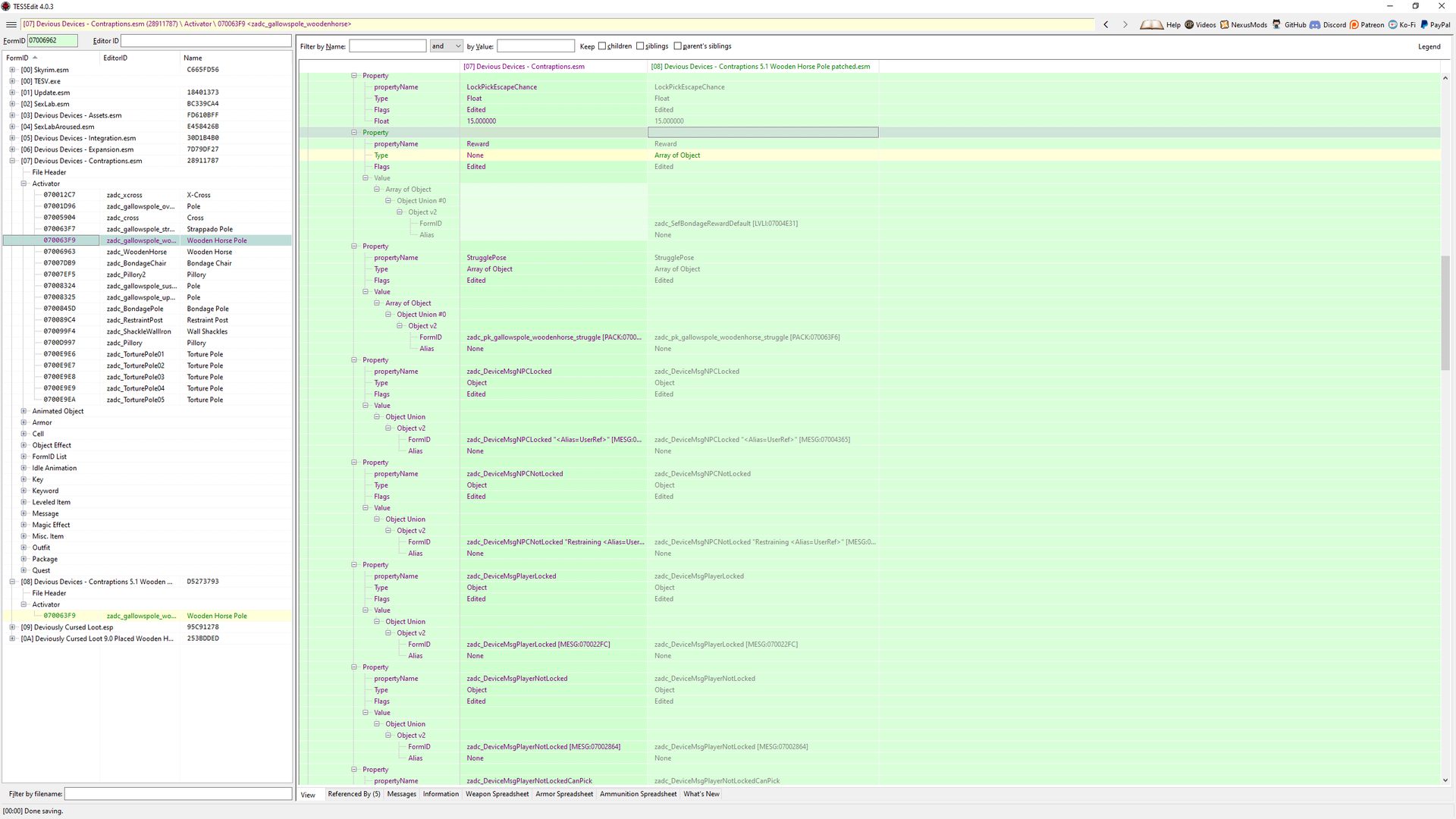Switch to the Information tab
The image size is (1456, 819).
(x=441, y=794)
